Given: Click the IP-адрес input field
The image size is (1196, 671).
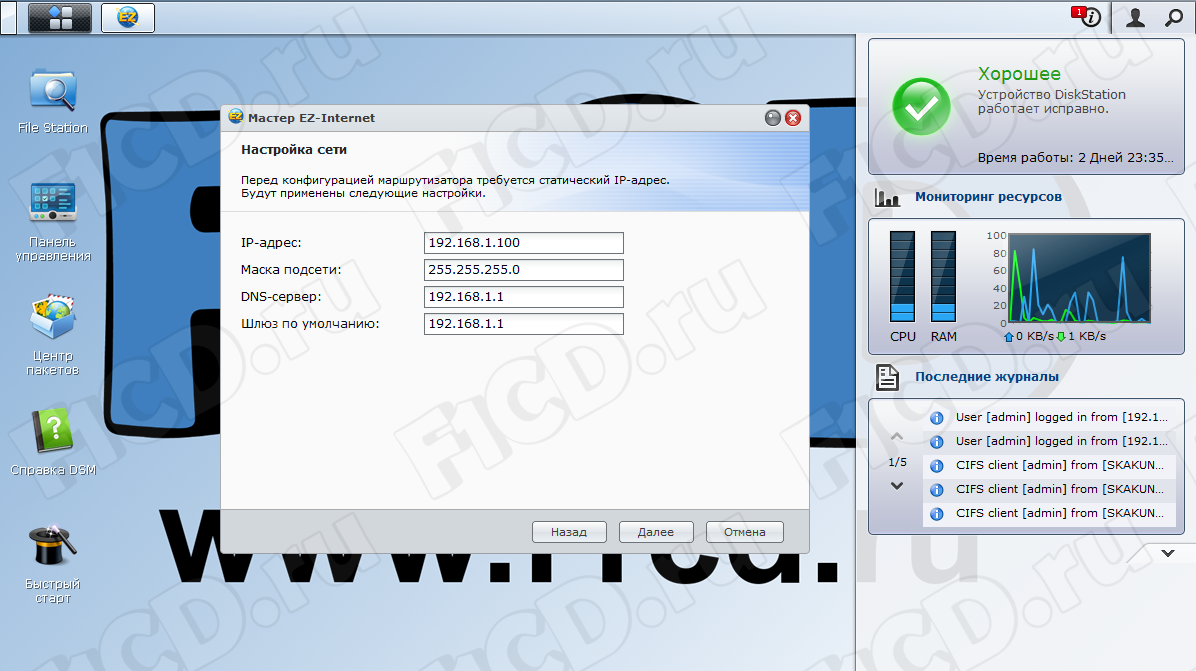Looking at the screenshot, I should pyautogui.click(x=523, y=242).
